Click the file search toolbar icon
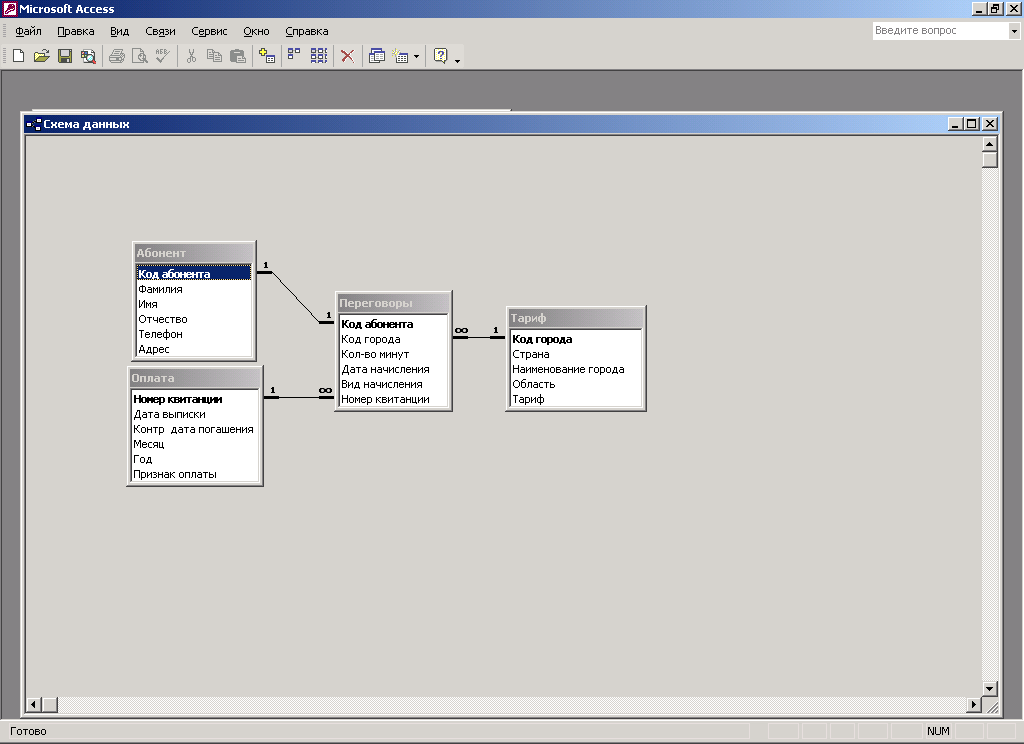The width and height of the screenshot is (1024, 744). click(88, 56)
